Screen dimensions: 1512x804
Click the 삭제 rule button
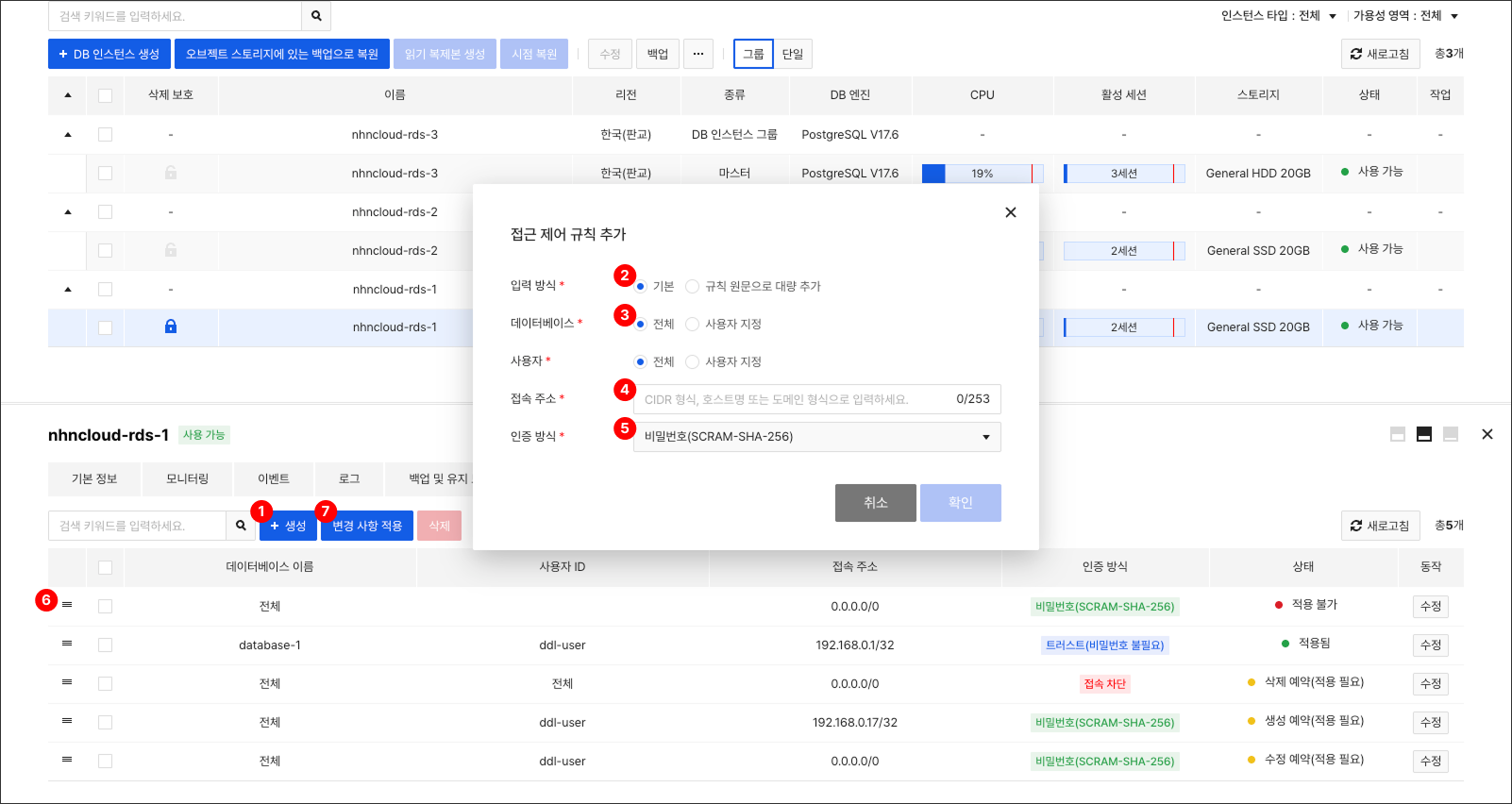point(439,526)
